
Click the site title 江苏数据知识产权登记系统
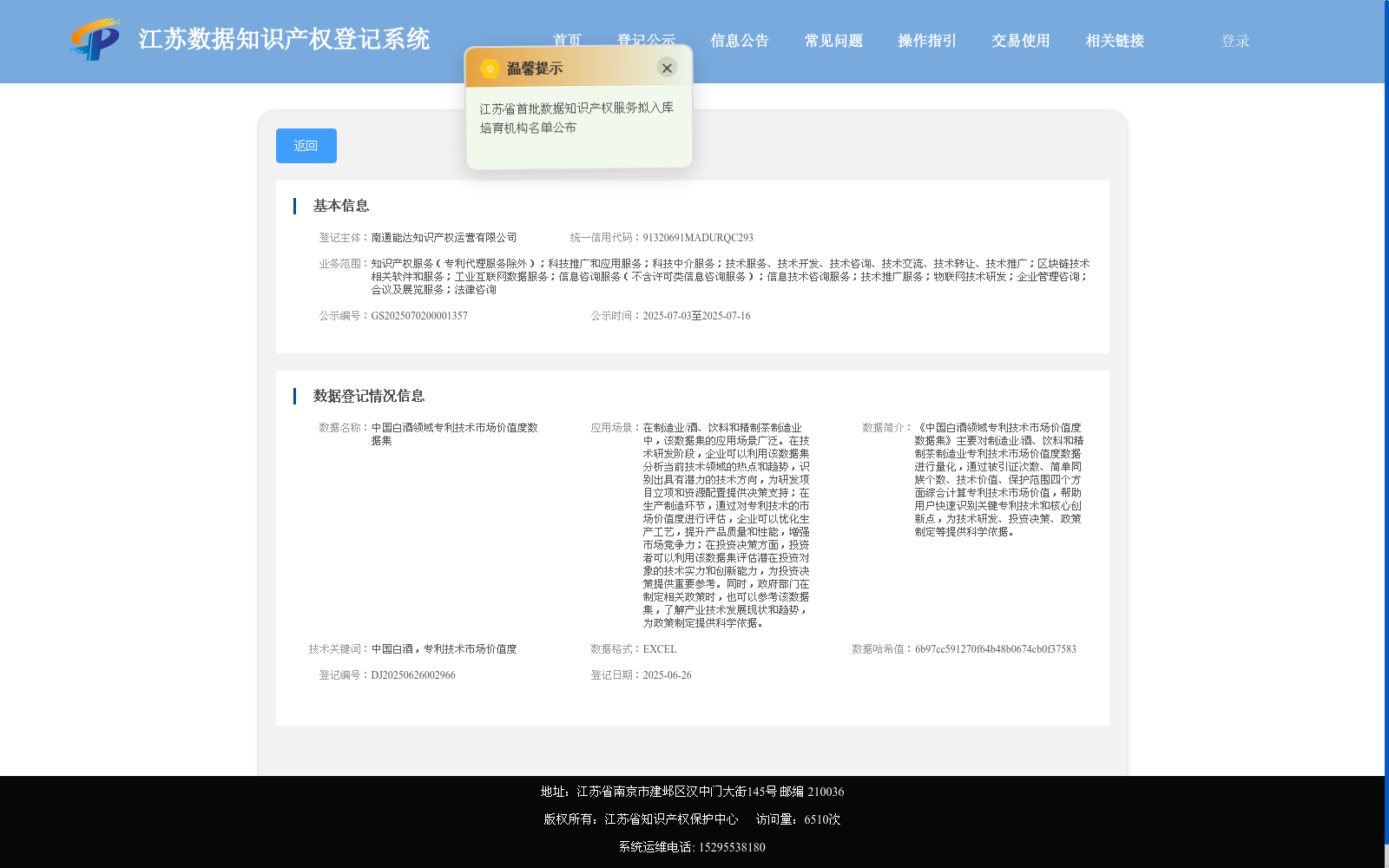tap(284, 39)
